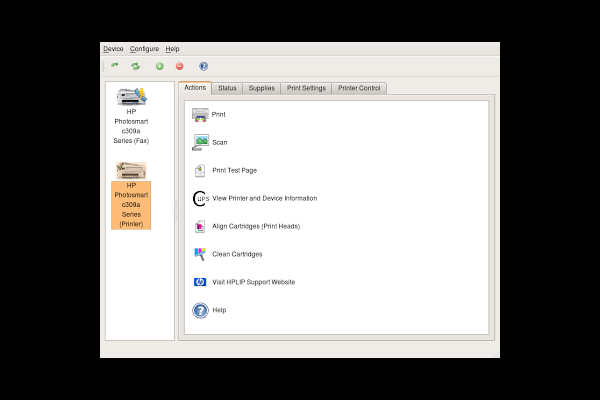
Task: Click the refresh devices toolbar icon
Action: [135, 66]
